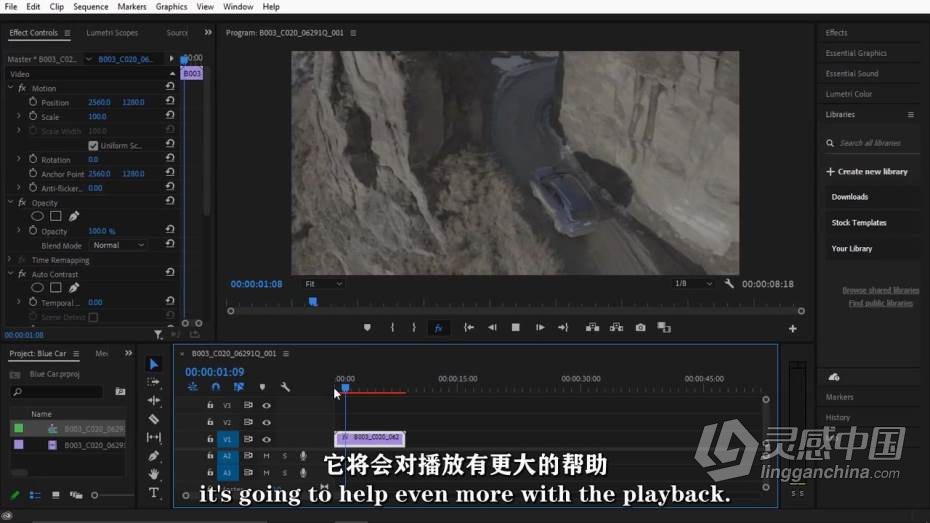Click Add Marker in program monitor
This screenshot has width=930, height=523.
[367, 327]
